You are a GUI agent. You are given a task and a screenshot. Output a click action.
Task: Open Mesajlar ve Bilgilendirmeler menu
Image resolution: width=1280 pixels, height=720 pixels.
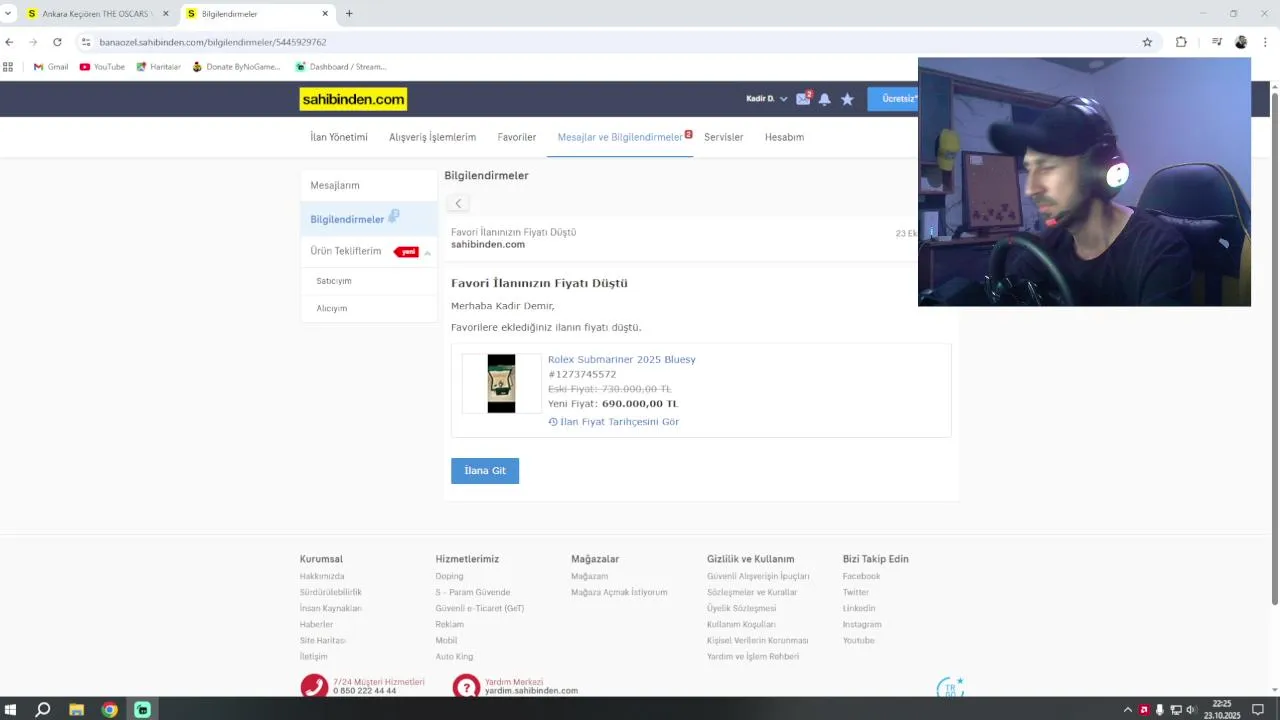click(x=620, y=137)
